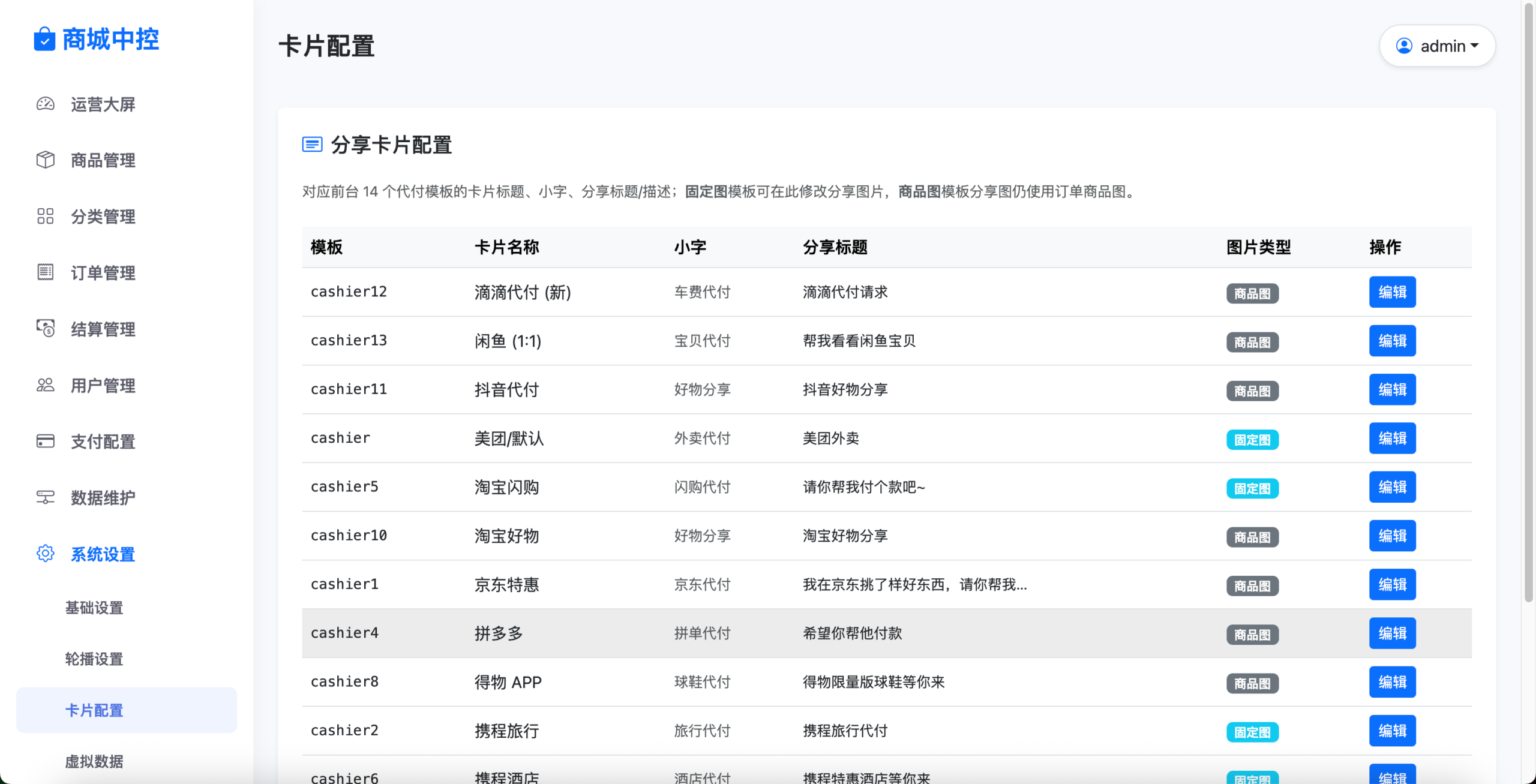Select the 数据维护 server icon

point(45,497)
